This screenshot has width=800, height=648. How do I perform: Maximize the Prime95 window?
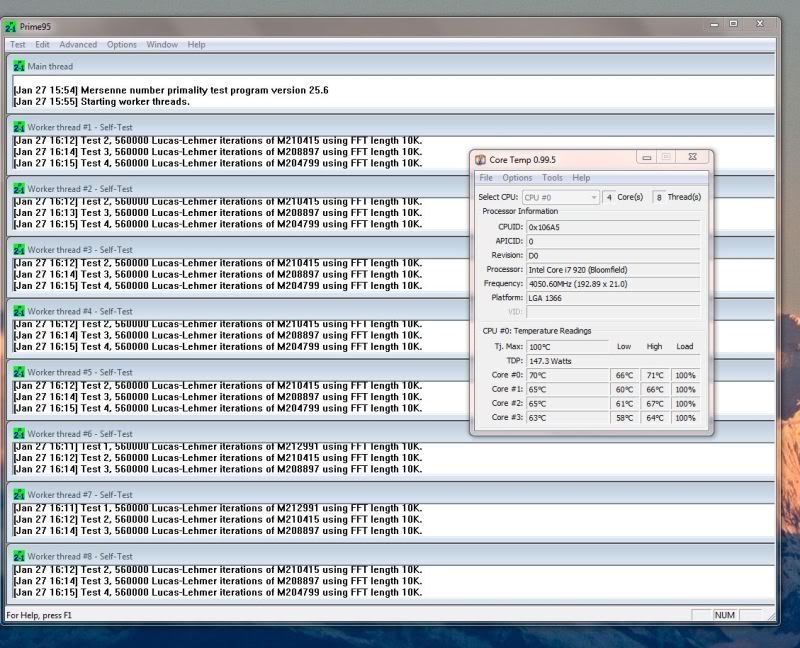click(733, 24)
